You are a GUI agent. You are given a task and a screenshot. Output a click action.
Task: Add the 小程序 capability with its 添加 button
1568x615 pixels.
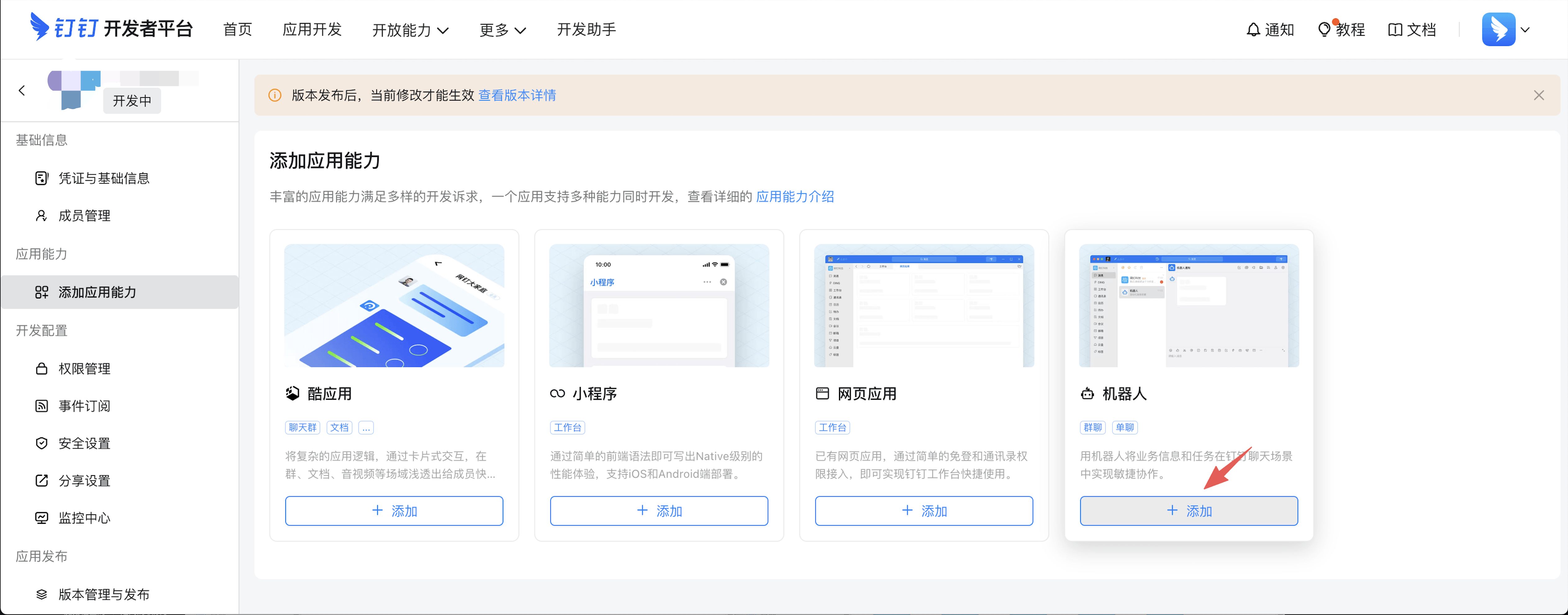(659, 511)
